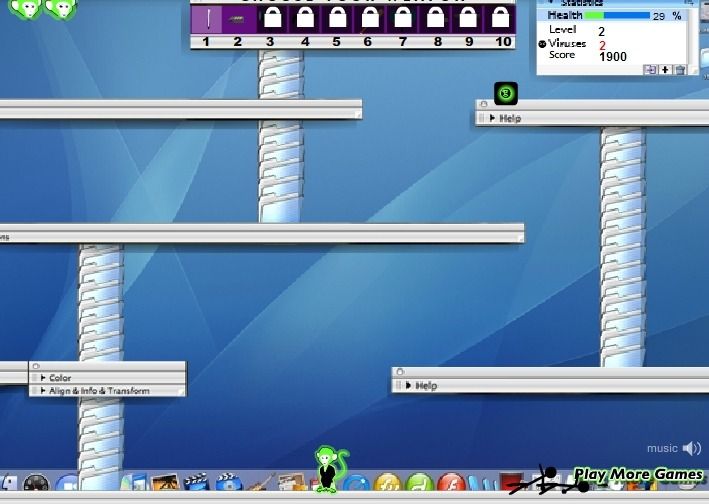Viewport: 709px width, 504px height.
Task: Open the Finder icon in the dock
Action: point(8,482)
